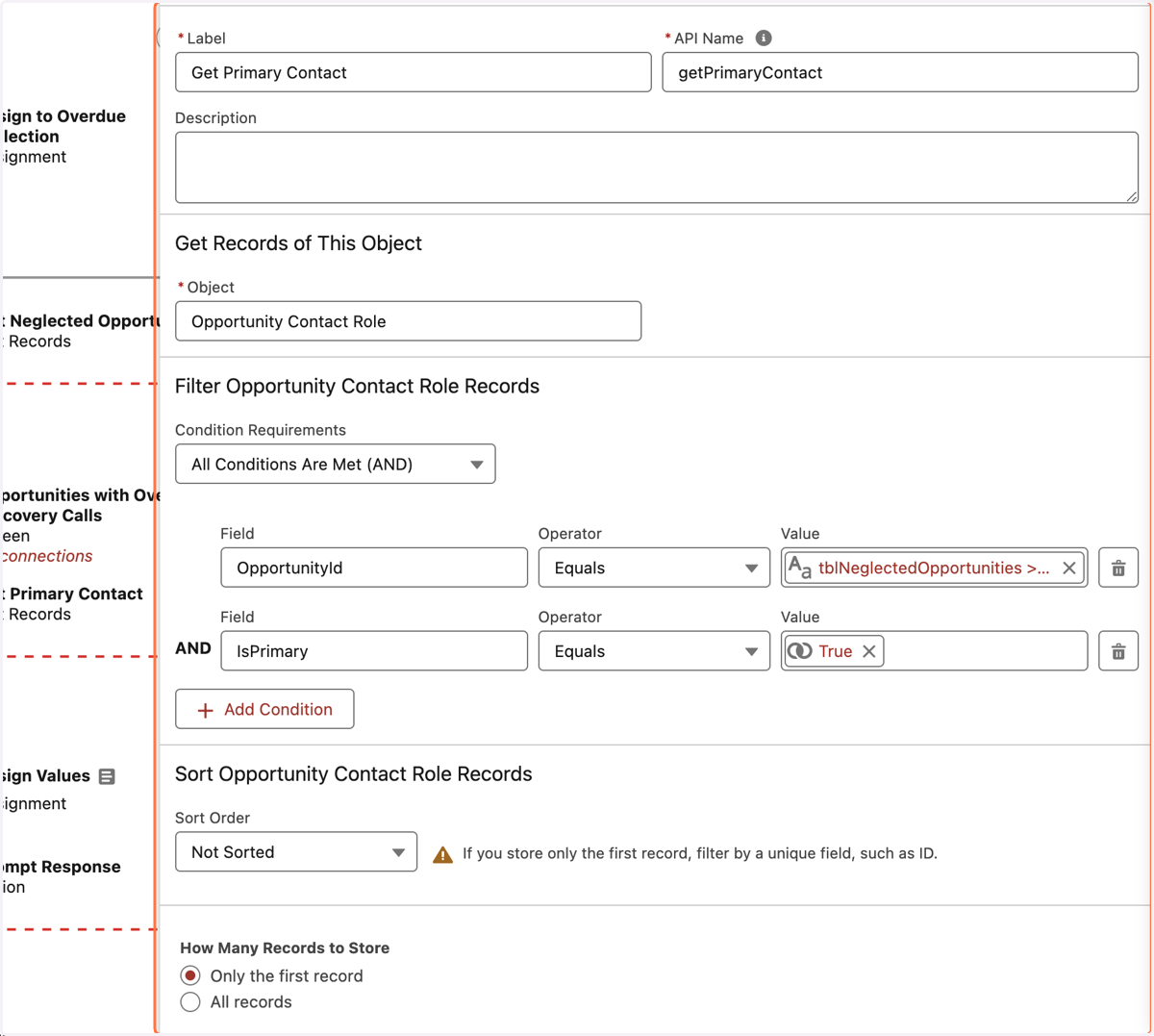The height and width of the screenshot is (1036, 1154).
Task: Click the OpportunityId field input
Action: pos(374,568)
